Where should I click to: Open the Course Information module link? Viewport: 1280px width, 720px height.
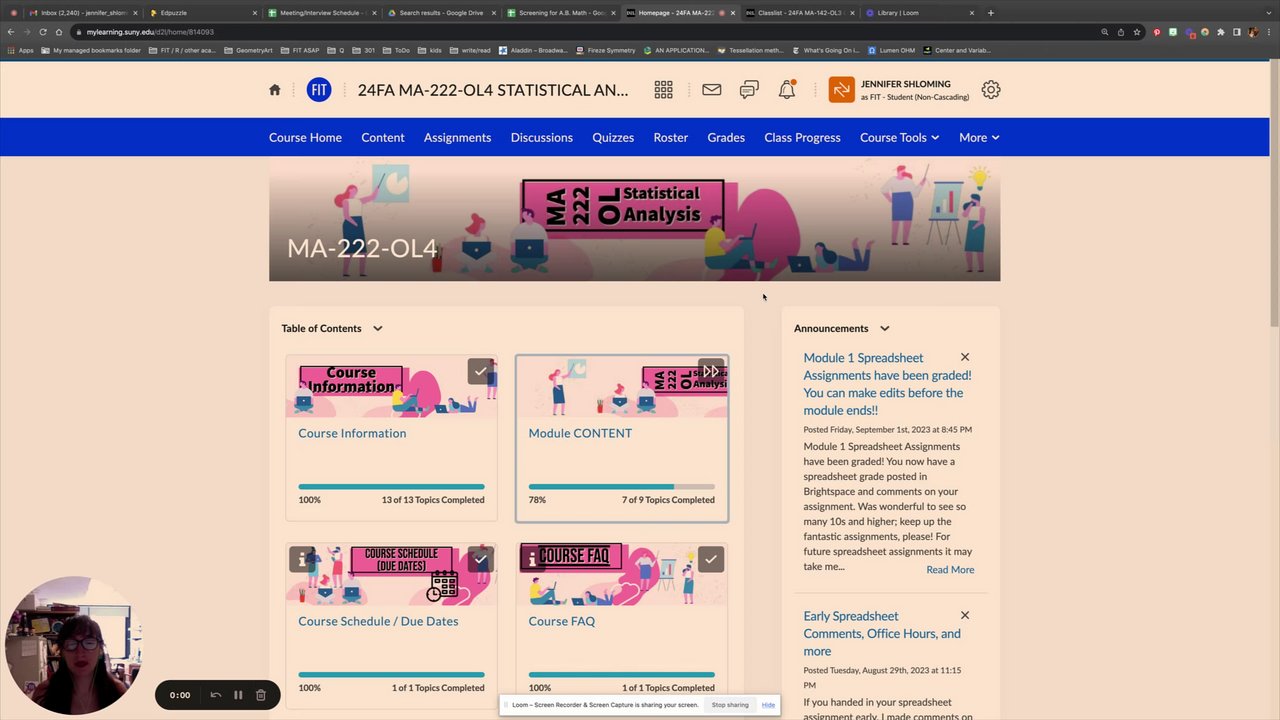pos(352,433)
